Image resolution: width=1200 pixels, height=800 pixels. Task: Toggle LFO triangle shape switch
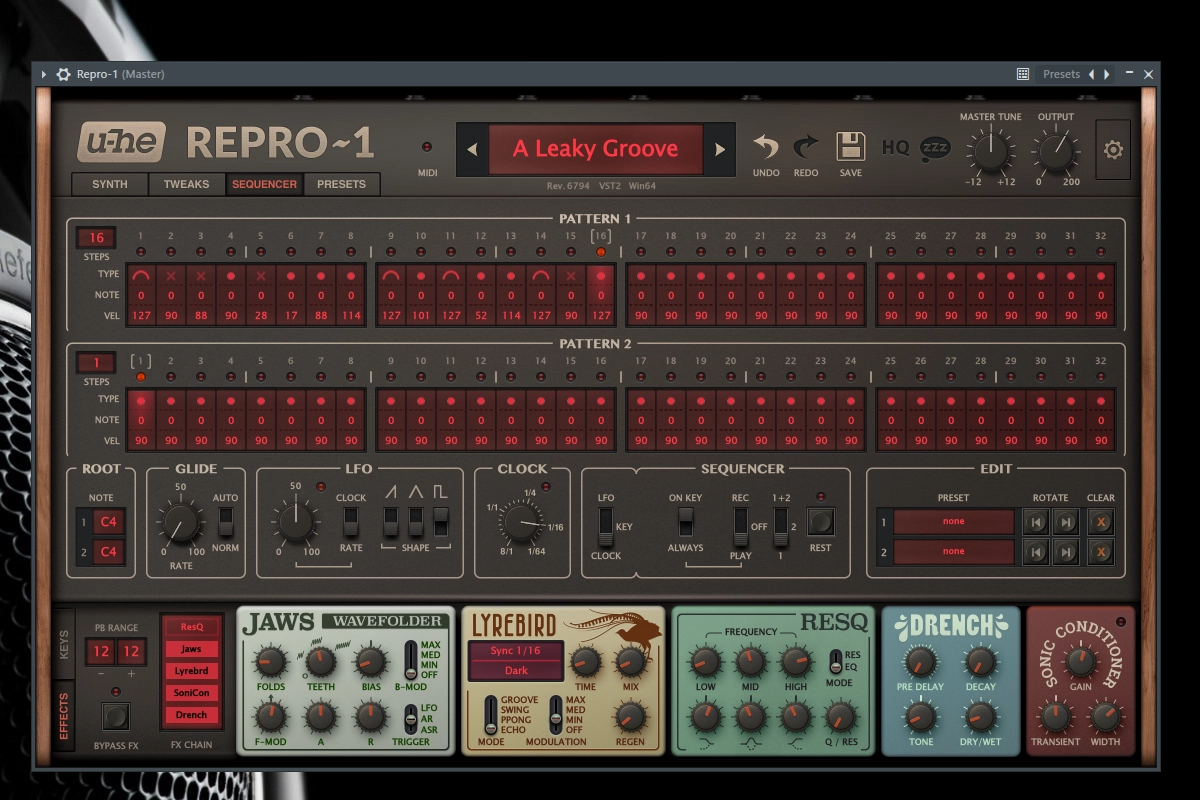pyautogui.click(x=416, y=521)
